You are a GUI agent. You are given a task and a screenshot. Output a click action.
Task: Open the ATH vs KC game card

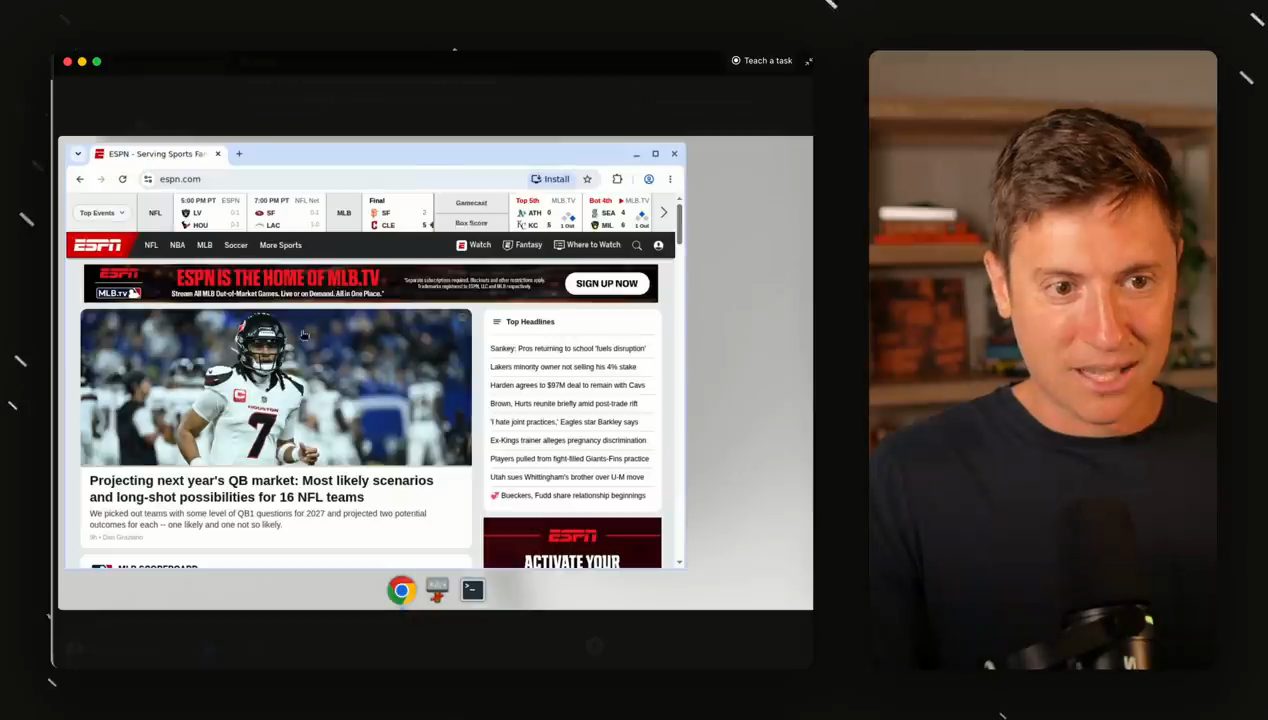pyautogui.click(x=546, y=213)
